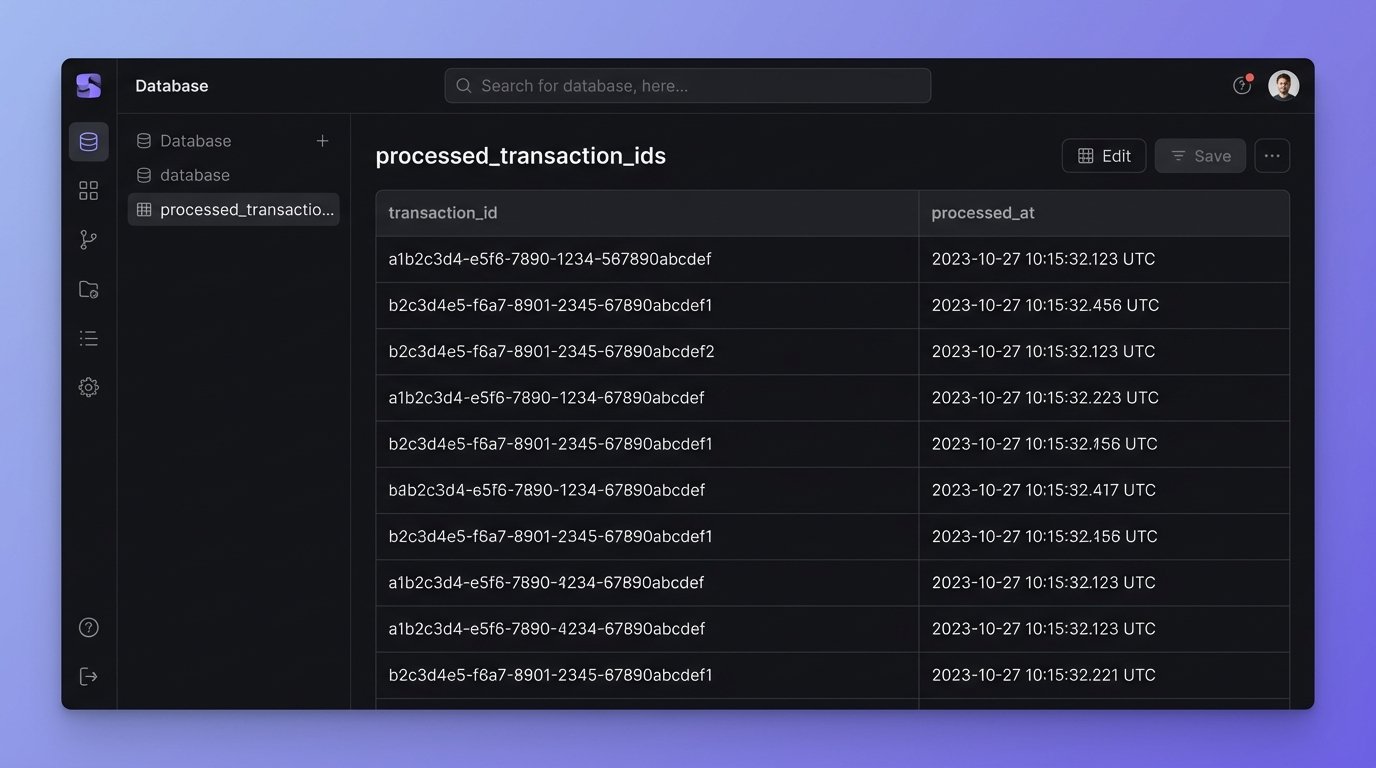Select the database entry in the sidebar
Screen dimensions: 1376x768
click(195, 175)
